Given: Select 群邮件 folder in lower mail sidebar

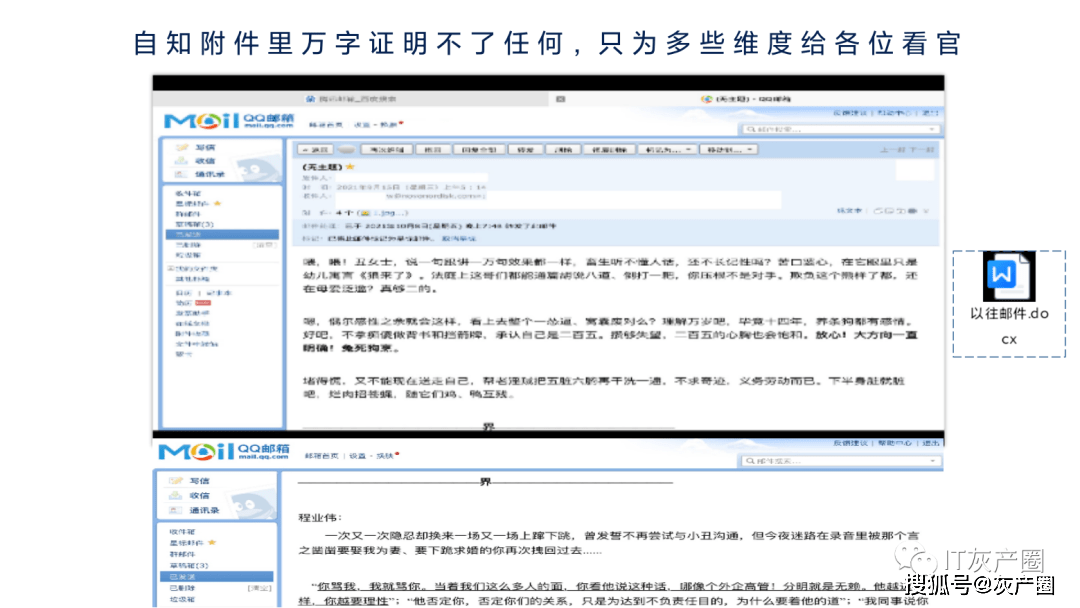Looking at the screenshot, I should click(182, 554).
